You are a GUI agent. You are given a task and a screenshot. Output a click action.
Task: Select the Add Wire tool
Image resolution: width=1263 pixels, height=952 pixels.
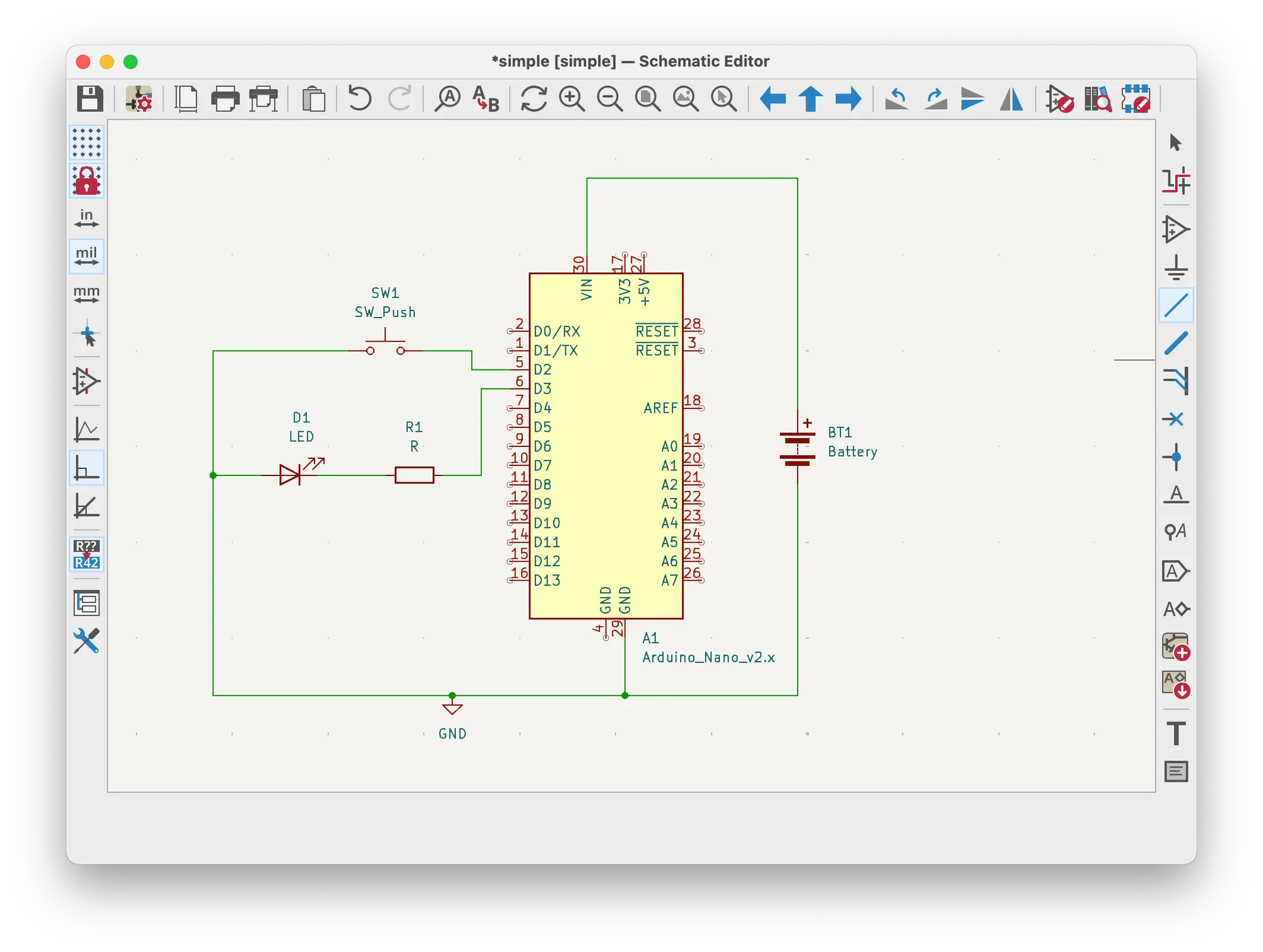(x=1176, y=306)
